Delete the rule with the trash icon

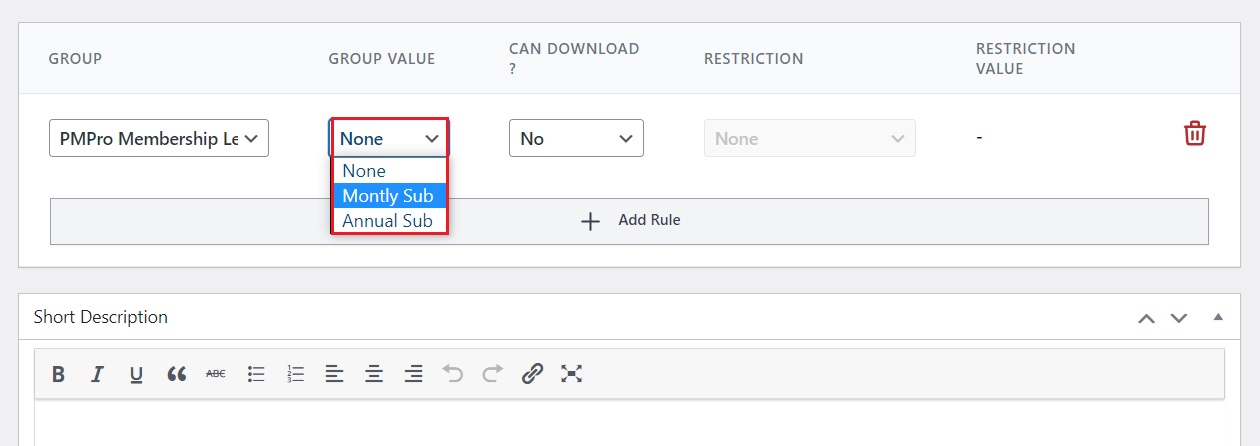point(1194,134)
